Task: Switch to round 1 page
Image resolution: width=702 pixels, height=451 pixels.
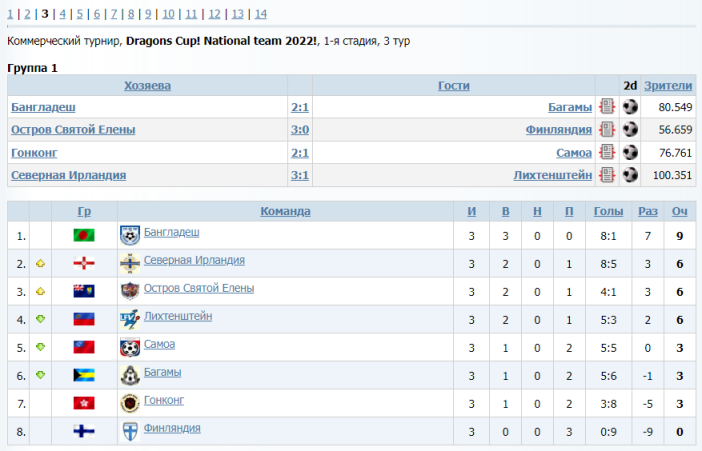Action: pos(11,14)
